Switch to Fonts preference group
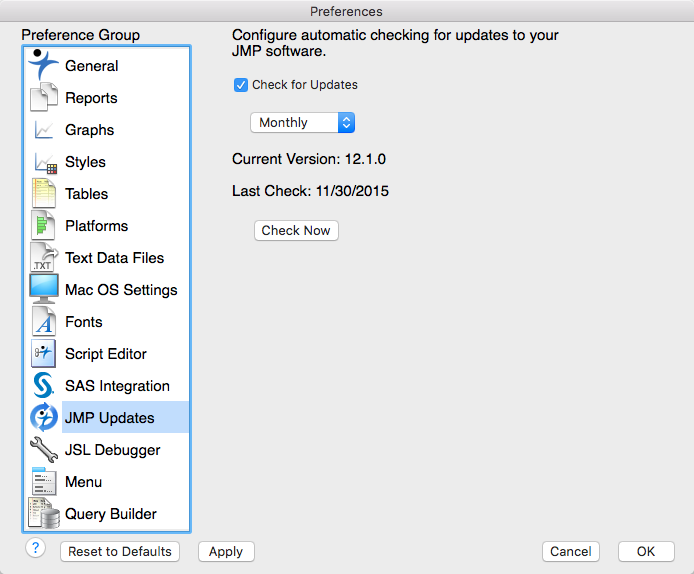This screenshot has height=574, width=694. click(x=84, y=322)
